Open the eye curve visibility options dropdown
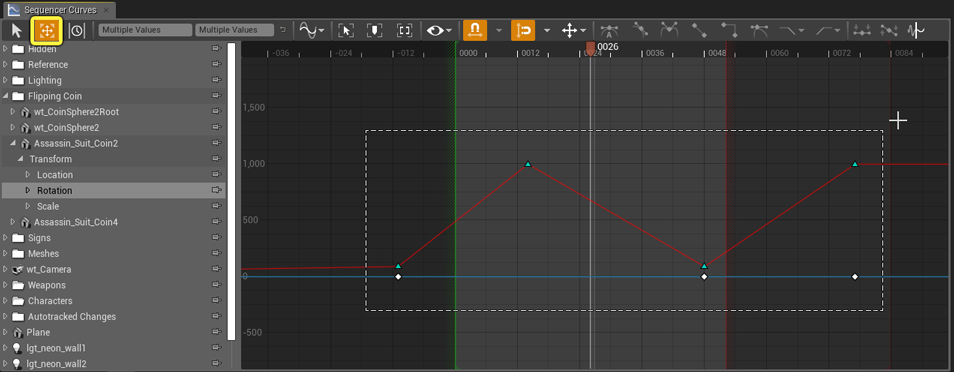 439,30
